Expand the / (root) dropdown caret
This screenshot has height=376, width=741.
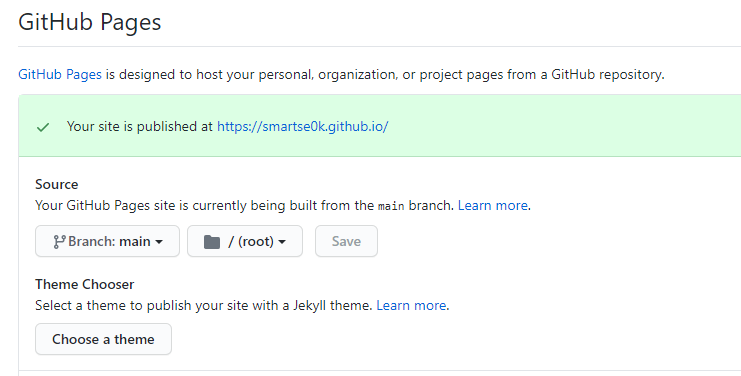coord(282,242)
